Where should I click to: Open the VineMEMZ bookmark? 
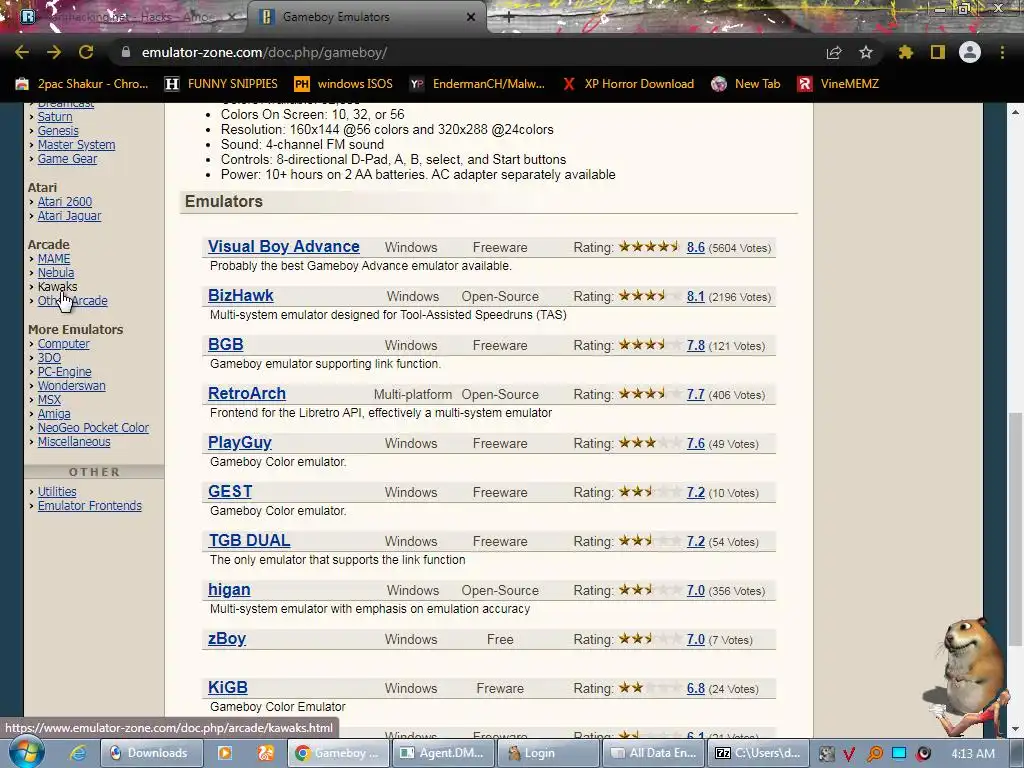(x=838, y=84)
